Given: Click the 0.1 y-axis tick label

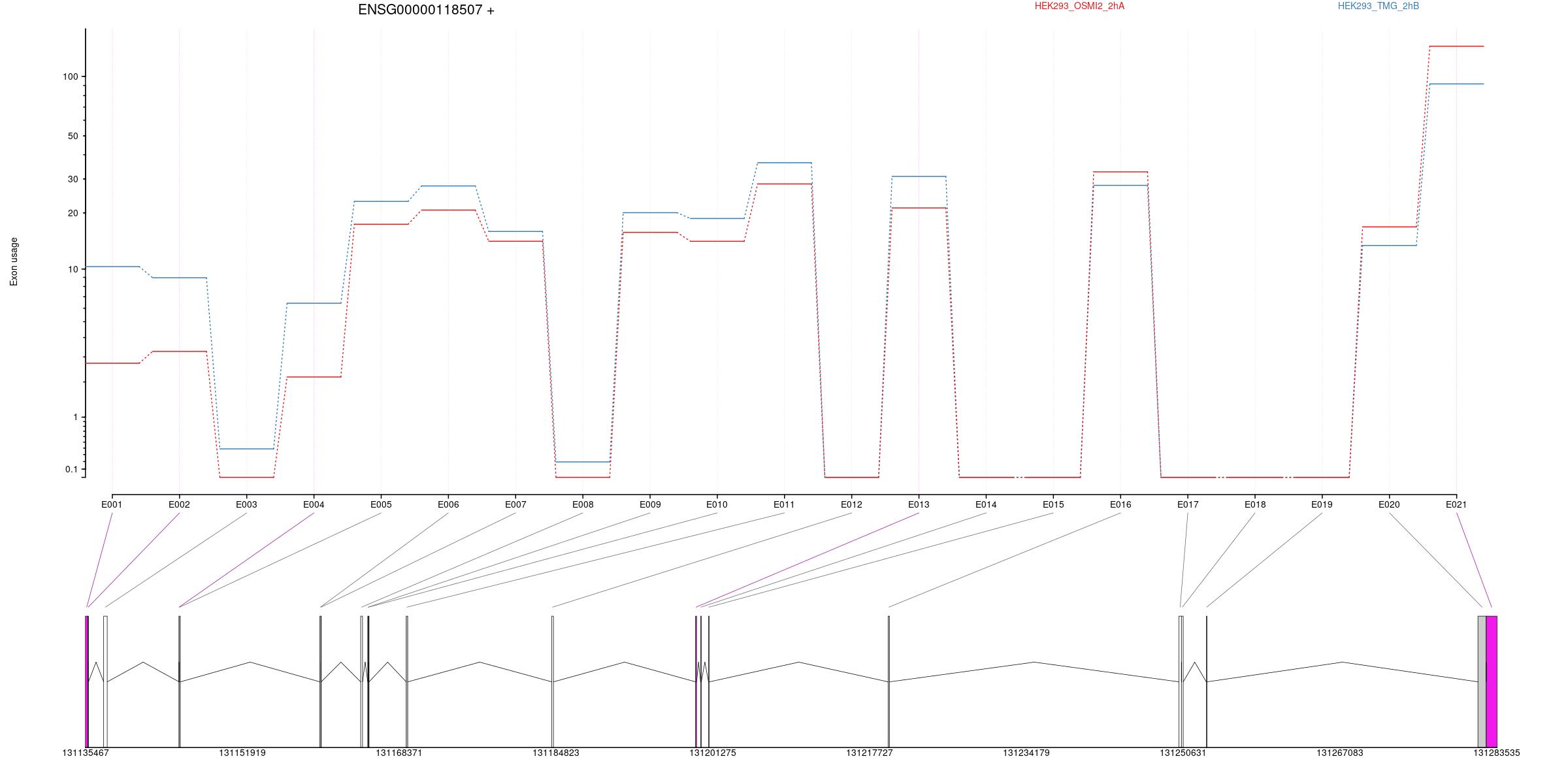Looking at the screenshot, I should coord(71,469).
